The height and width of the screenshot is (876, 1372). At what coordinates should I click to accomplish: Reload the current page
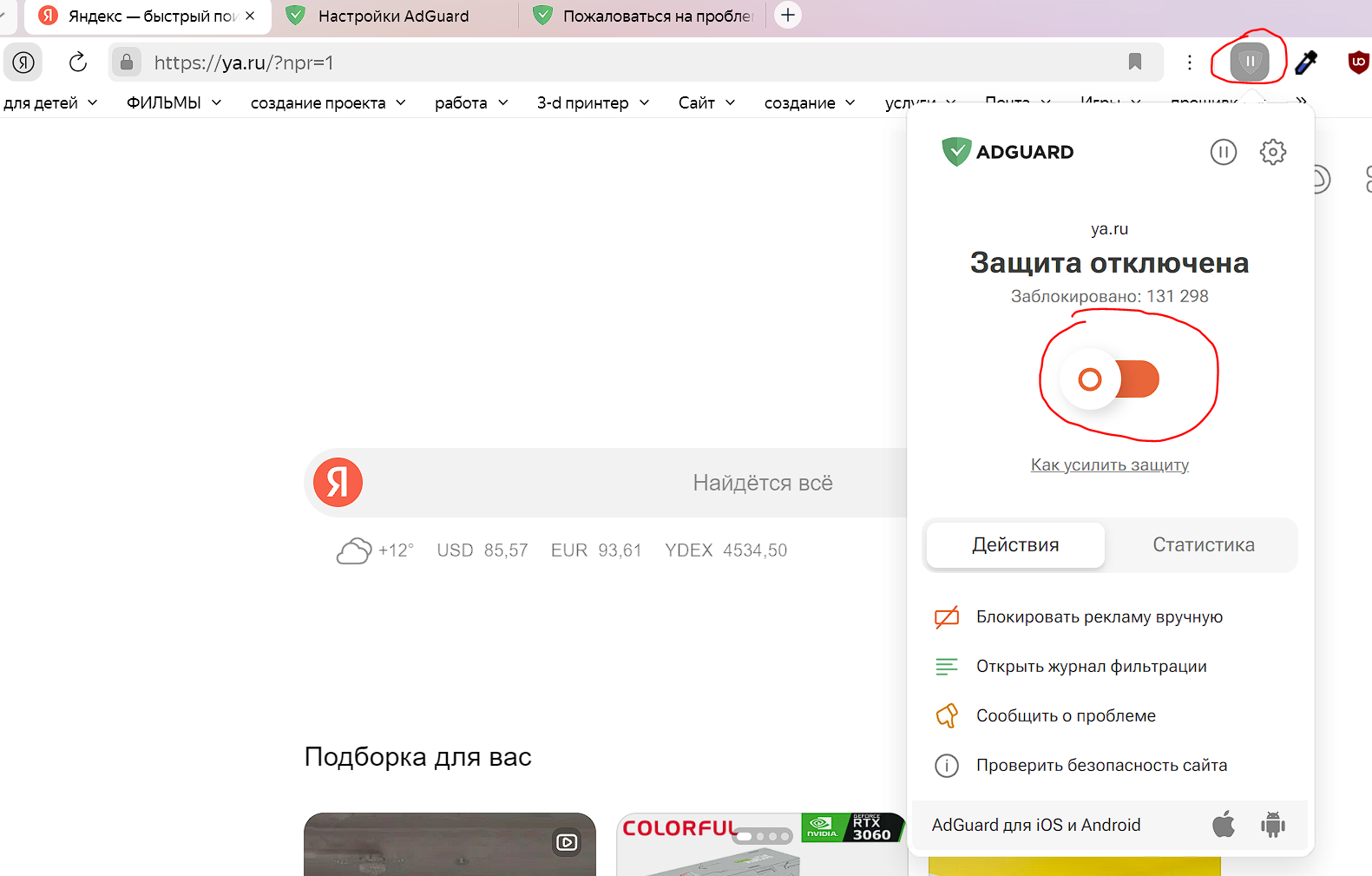pyautogui.click(x=78, y=63)
